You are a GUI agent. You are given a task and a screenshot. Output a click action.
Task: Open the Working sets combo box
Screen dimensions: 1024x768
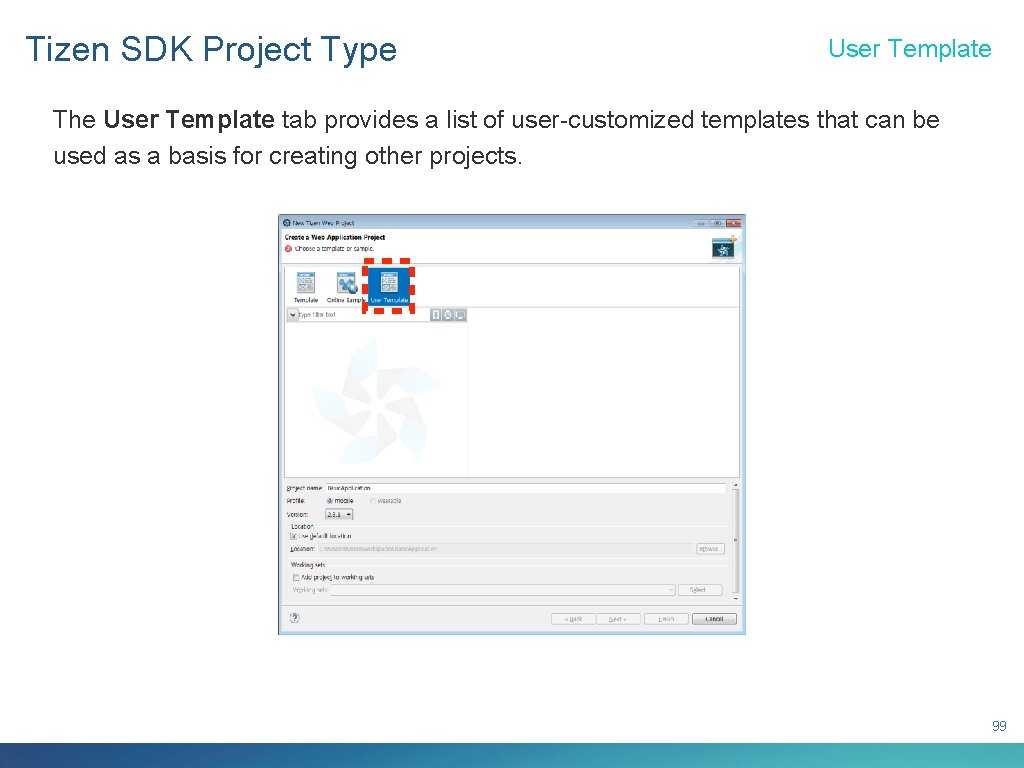tap(502, 590)
